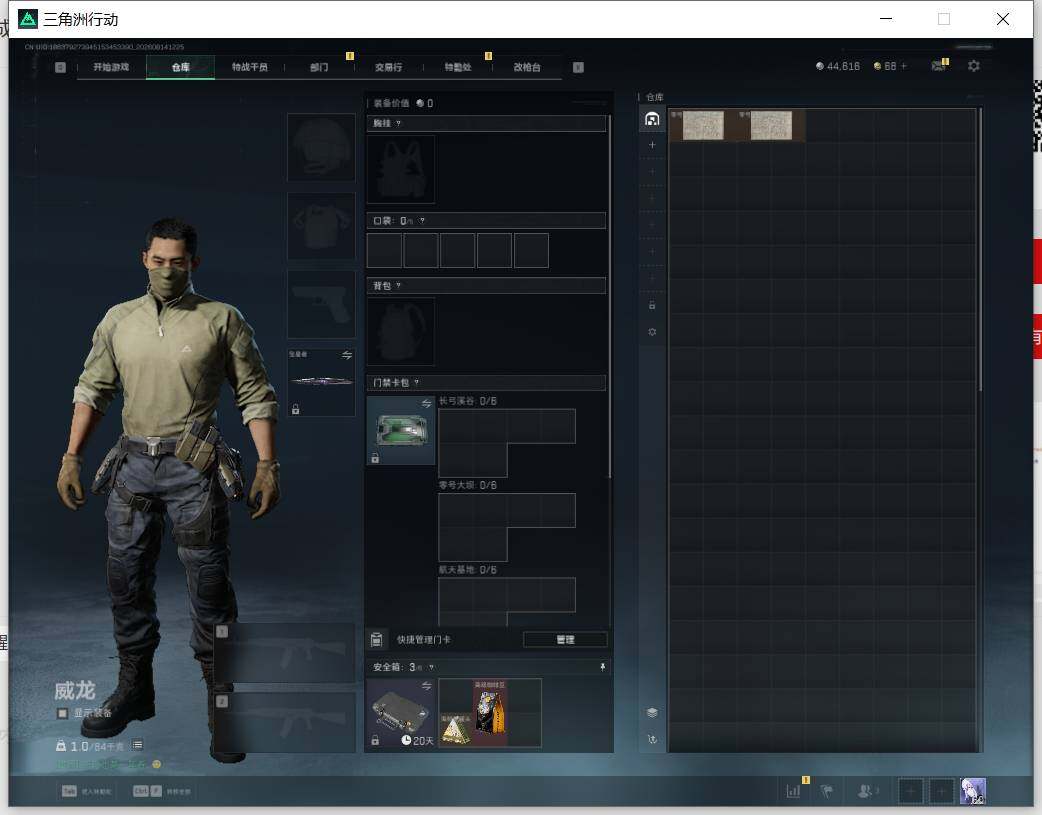Click the warehouse grid vertical scrollbar
1042x815 pixels.
pos(980,249)
